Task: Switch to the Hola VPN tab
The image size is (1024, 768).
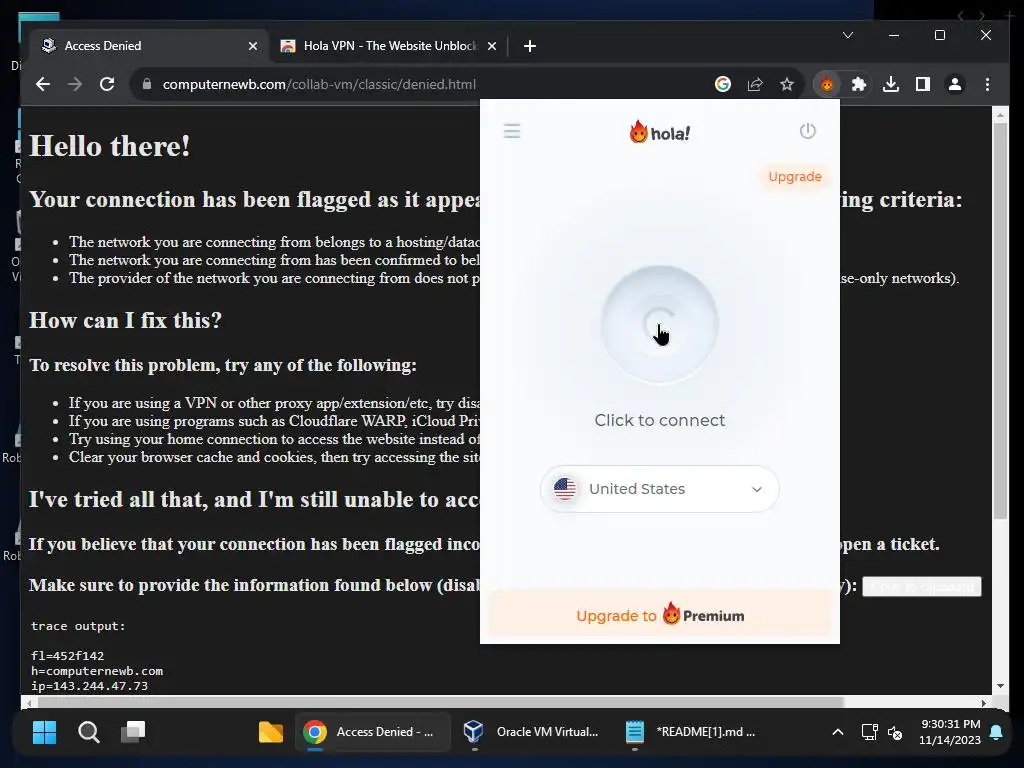Action: (x=389, y=46)
